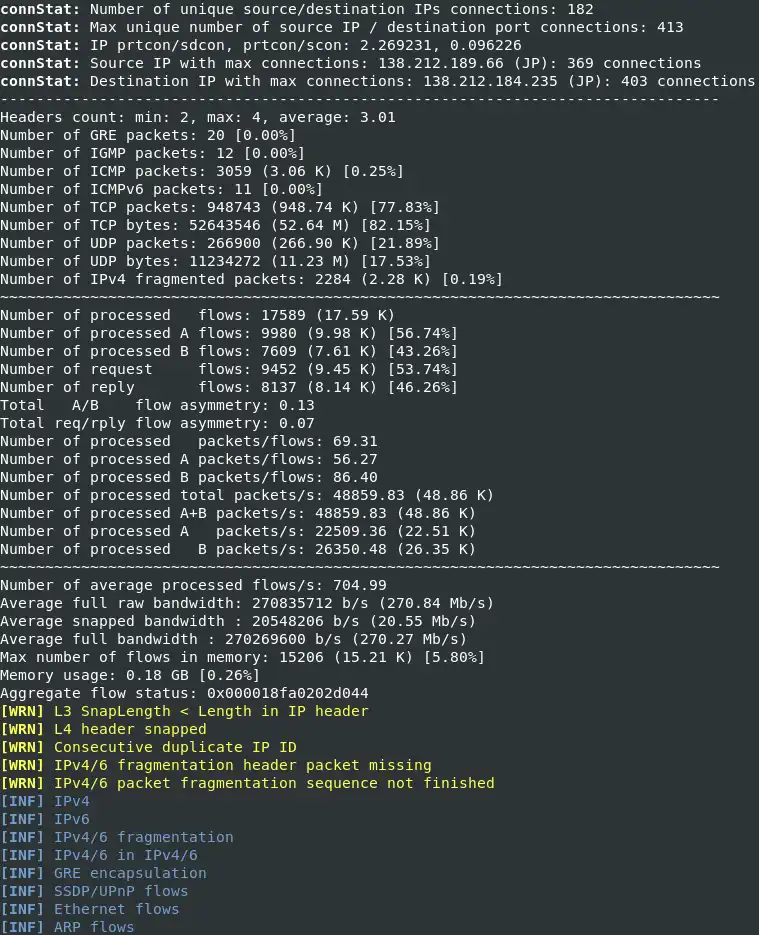Click the 'ARP flows' info line
The height and width of the screenshot is (935, 759).
coord(94,927)
